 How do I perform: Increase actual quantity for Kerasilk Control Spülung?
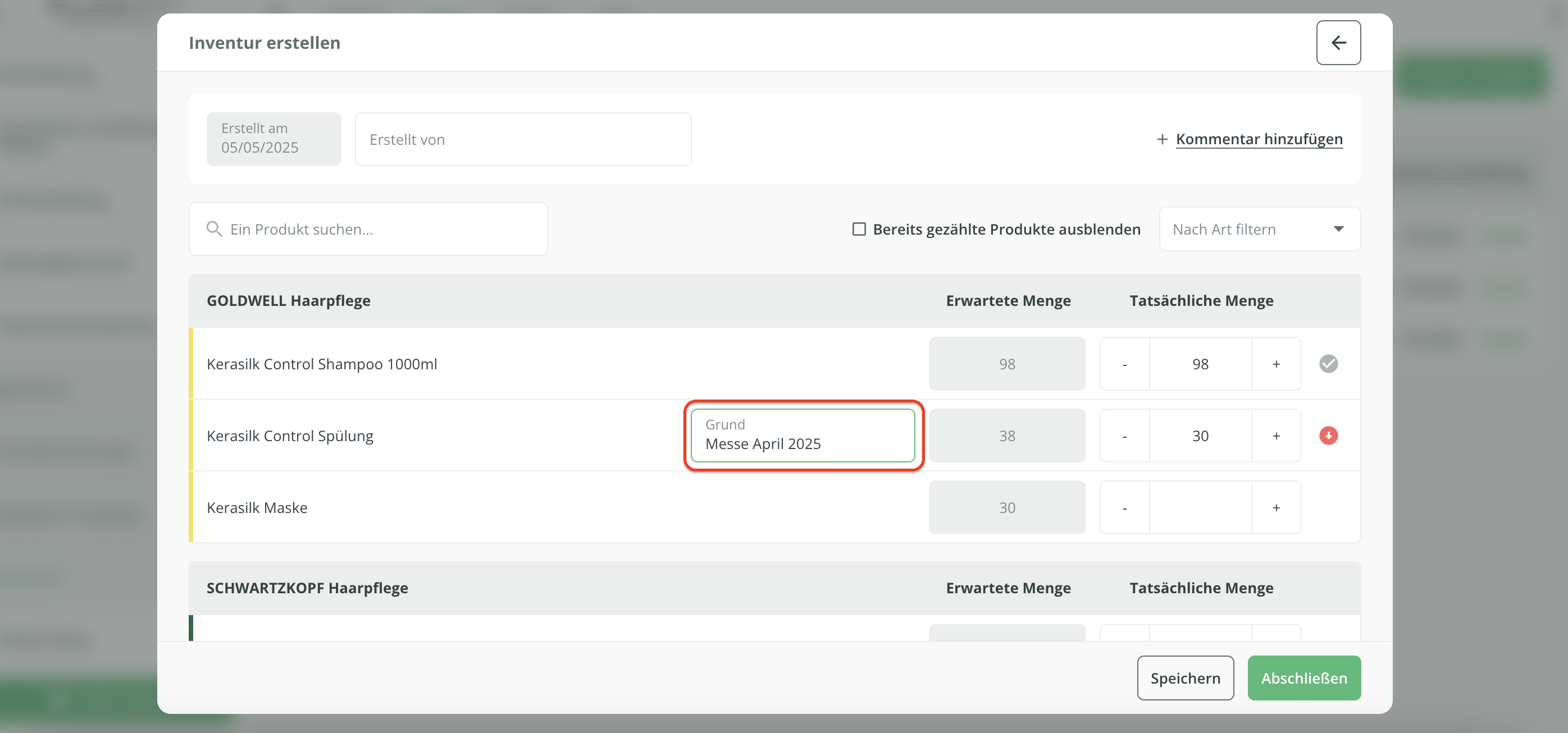pos(1276,436)
